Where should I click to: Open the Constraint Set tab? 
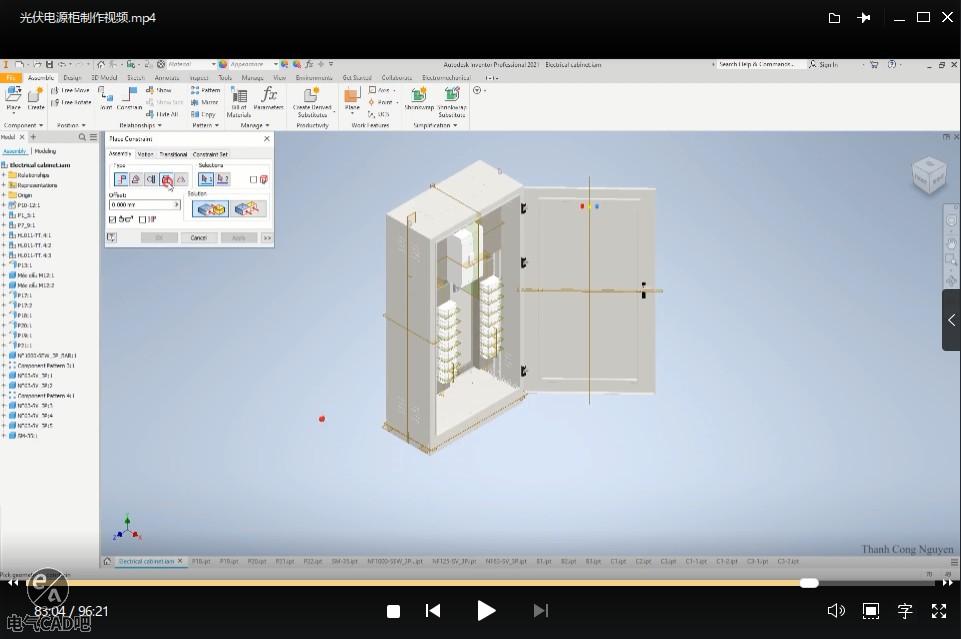tap(210, 154)
